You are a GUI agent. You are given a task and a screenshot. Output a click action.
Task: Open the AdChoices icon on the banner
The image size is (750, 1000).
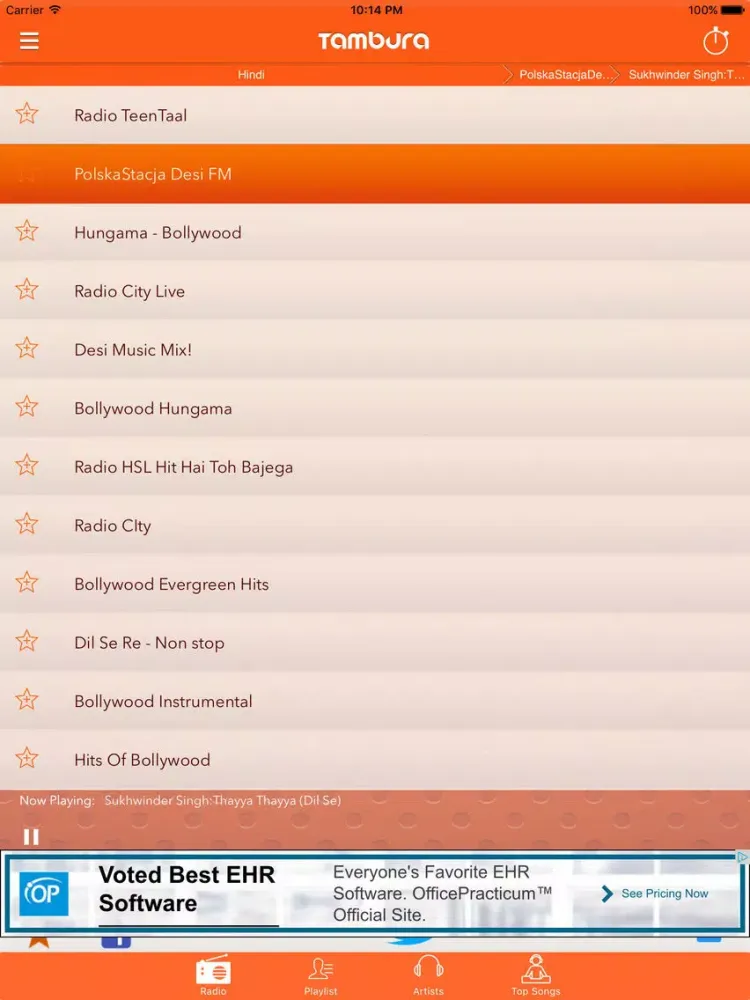point(742,857)
